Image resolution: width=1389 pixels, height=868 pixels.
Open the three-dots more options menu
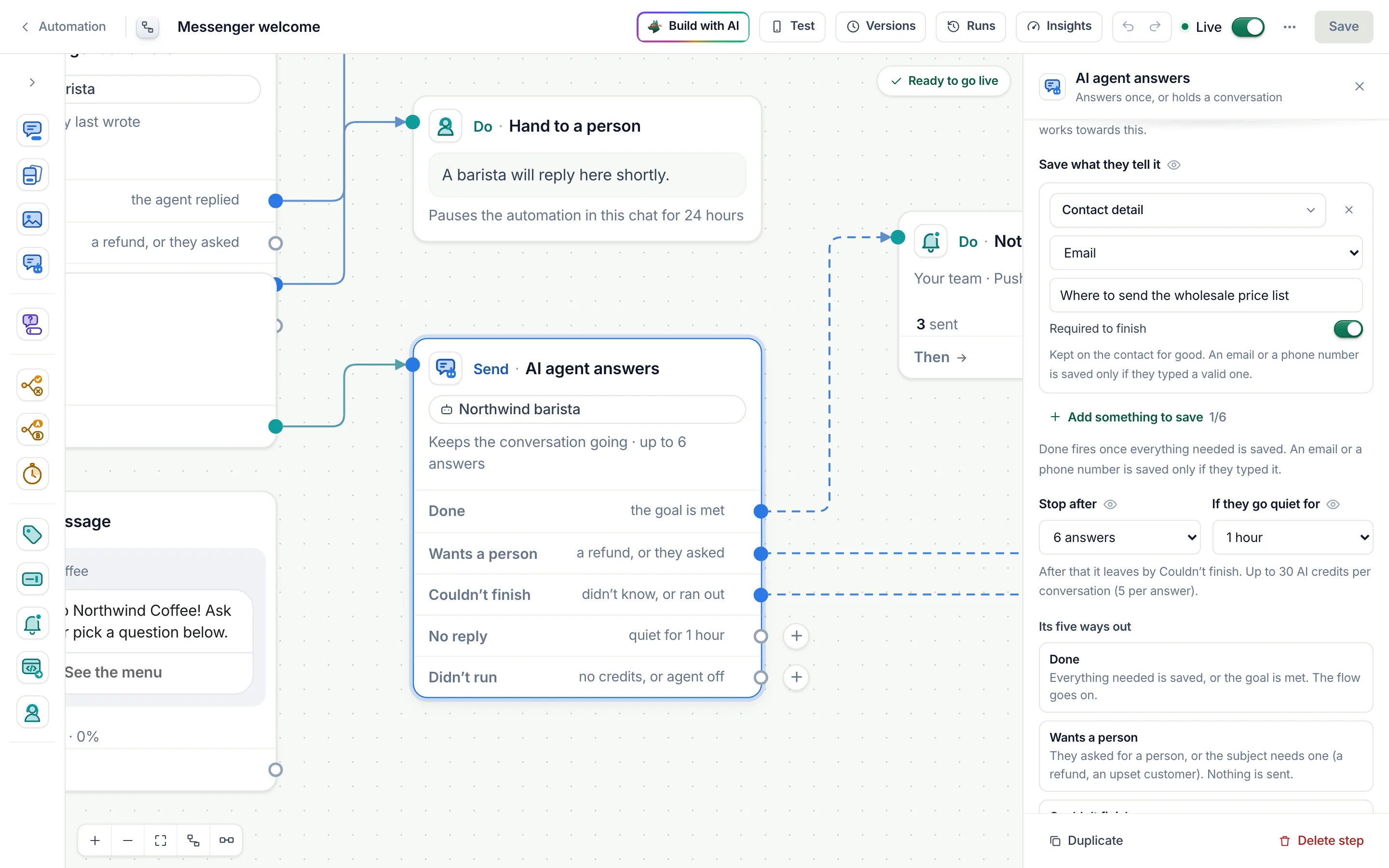pyautogui.click(x=1290, y=27)
